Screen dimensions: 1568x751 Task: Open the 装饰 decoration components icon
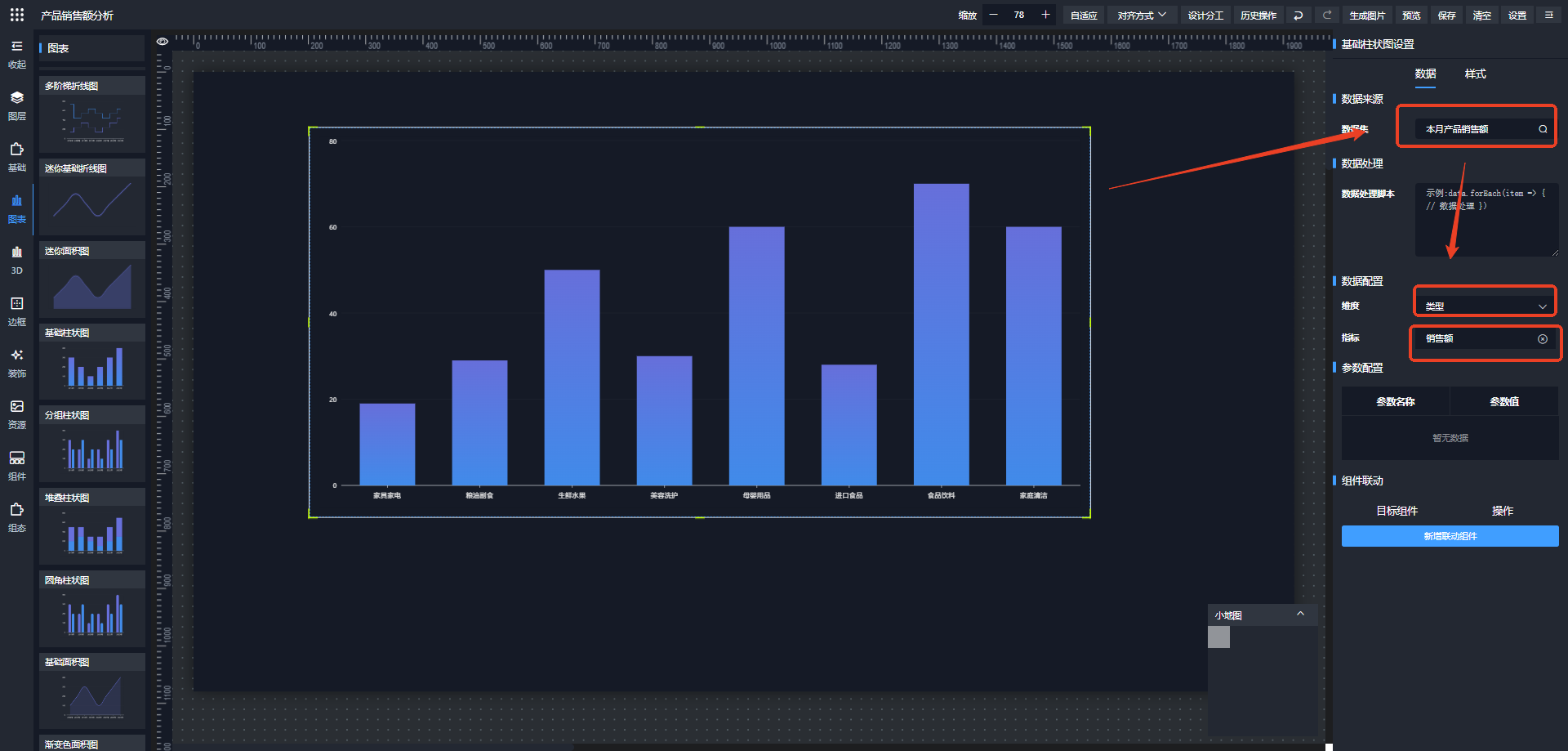tap(16, 363)
